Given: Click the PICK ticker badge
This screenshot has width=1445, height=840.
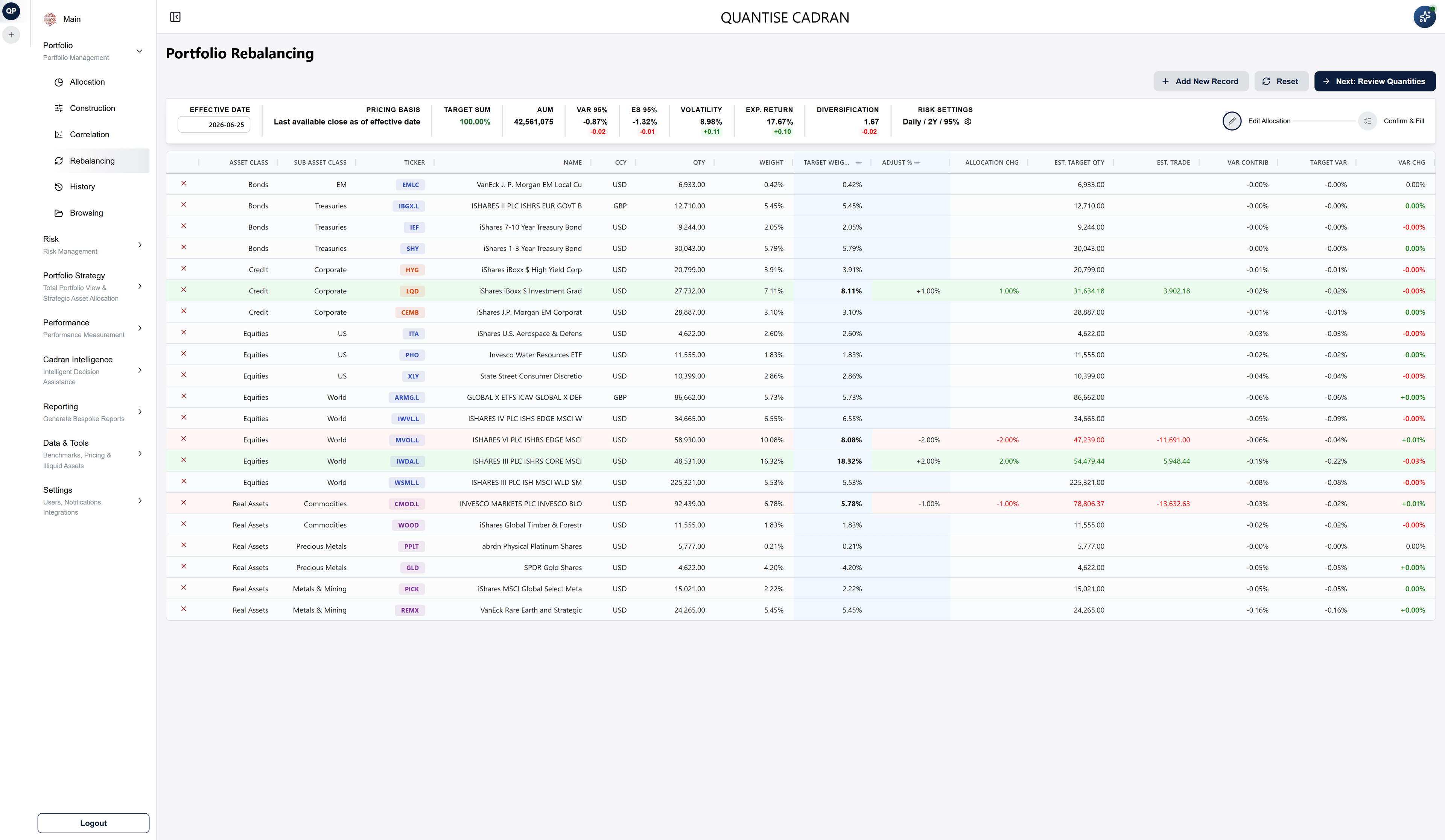Looking at the screenshot, I should pyautogui.click(x=412, y=589).
